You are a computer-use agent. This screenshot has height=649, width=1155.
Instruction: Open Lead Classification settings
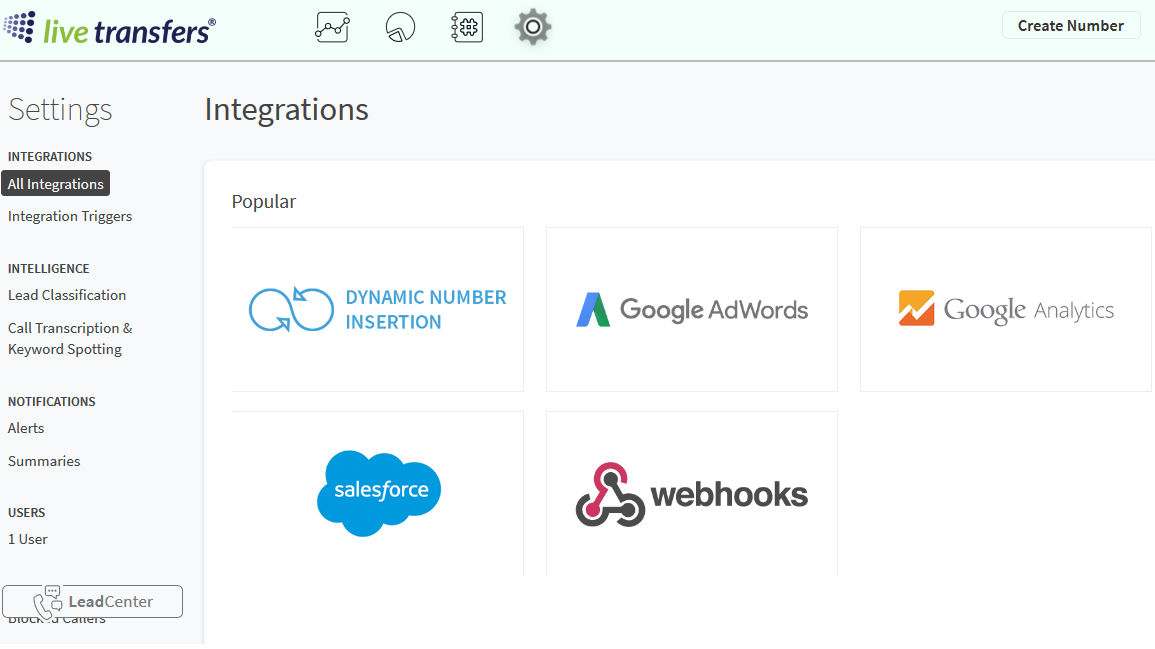[x=67, y=295]
